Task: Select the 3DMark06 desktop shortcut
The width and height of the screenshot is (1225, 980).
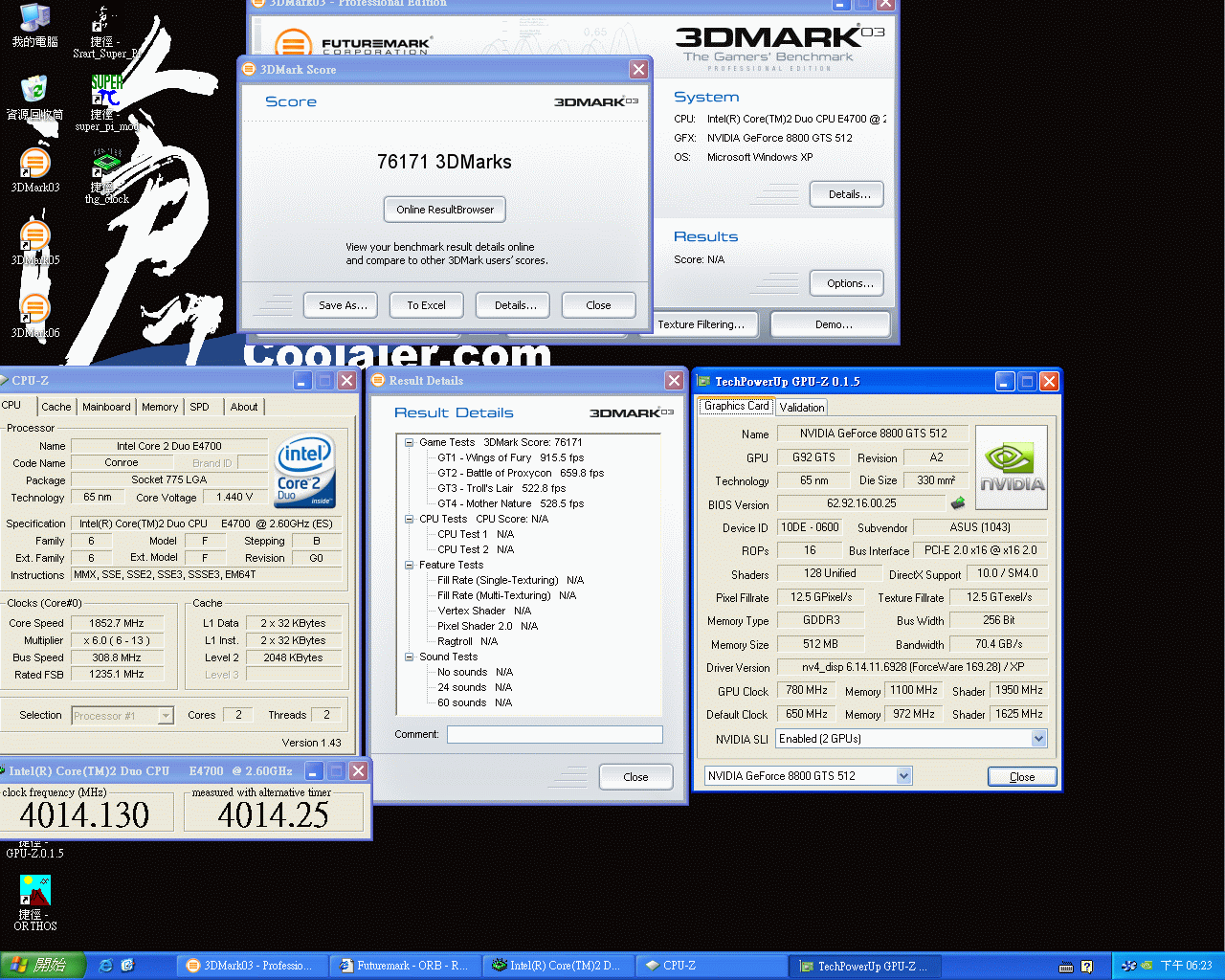Action: [35, 316]
